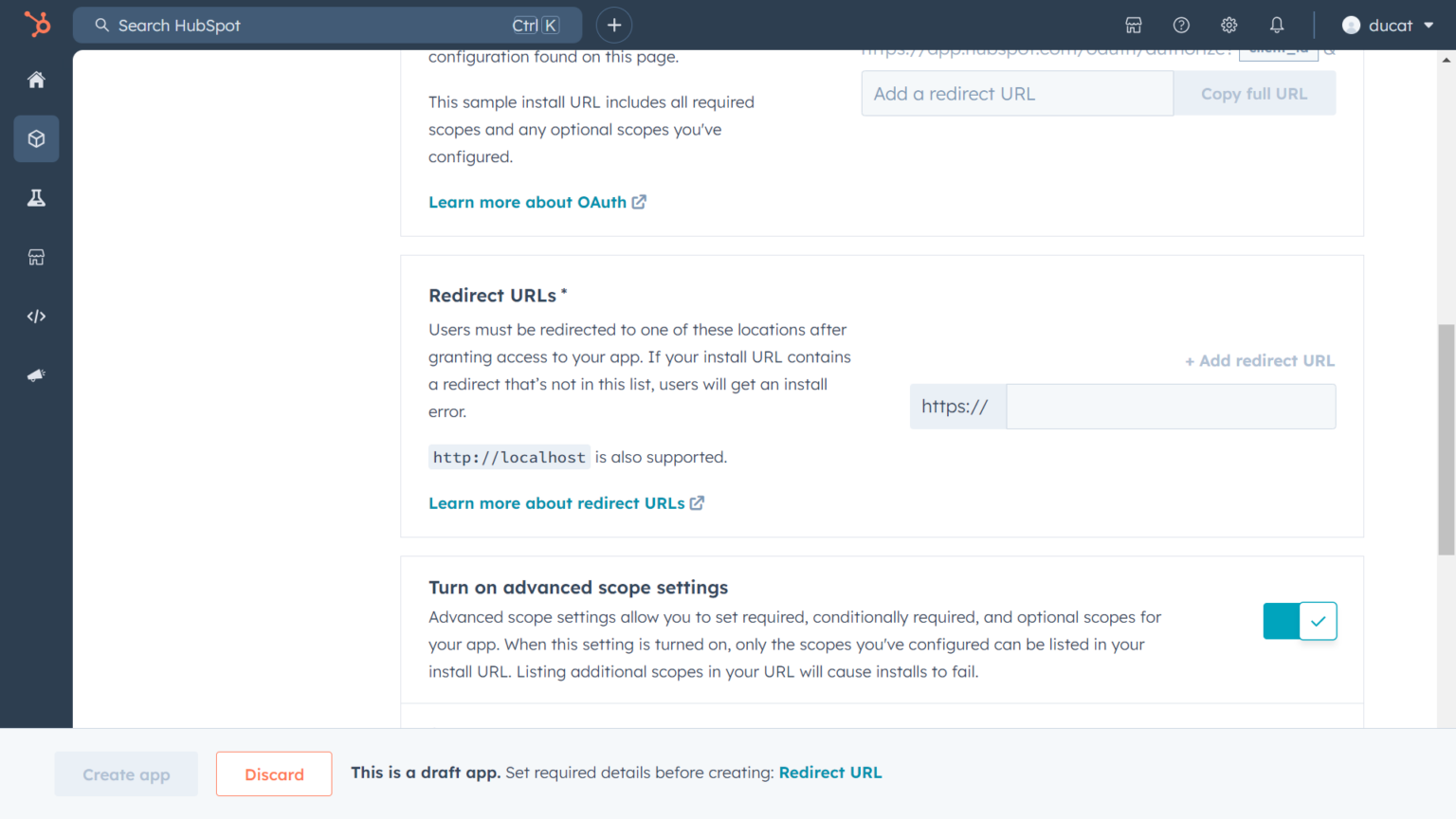Open the settings gear icon

pos(1229,26)
